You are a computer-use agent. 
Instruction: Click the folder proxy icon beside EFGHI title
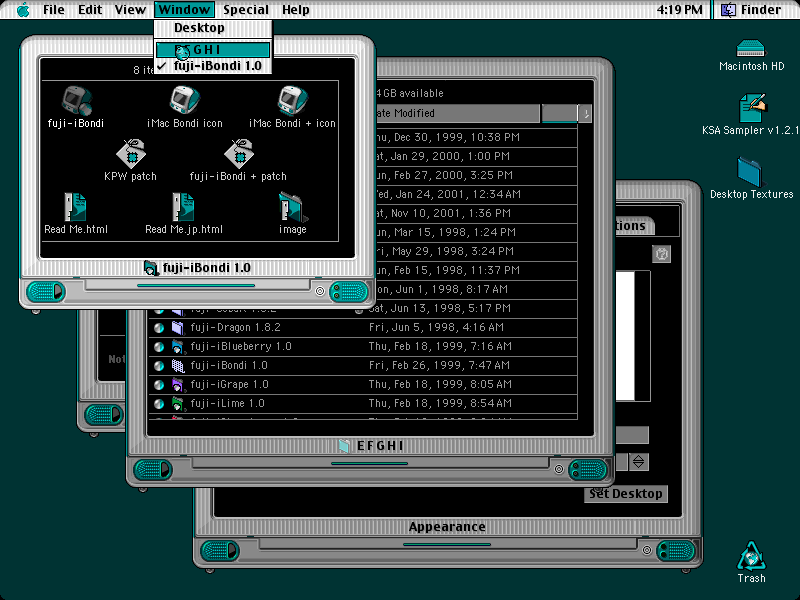coord(344,445)
